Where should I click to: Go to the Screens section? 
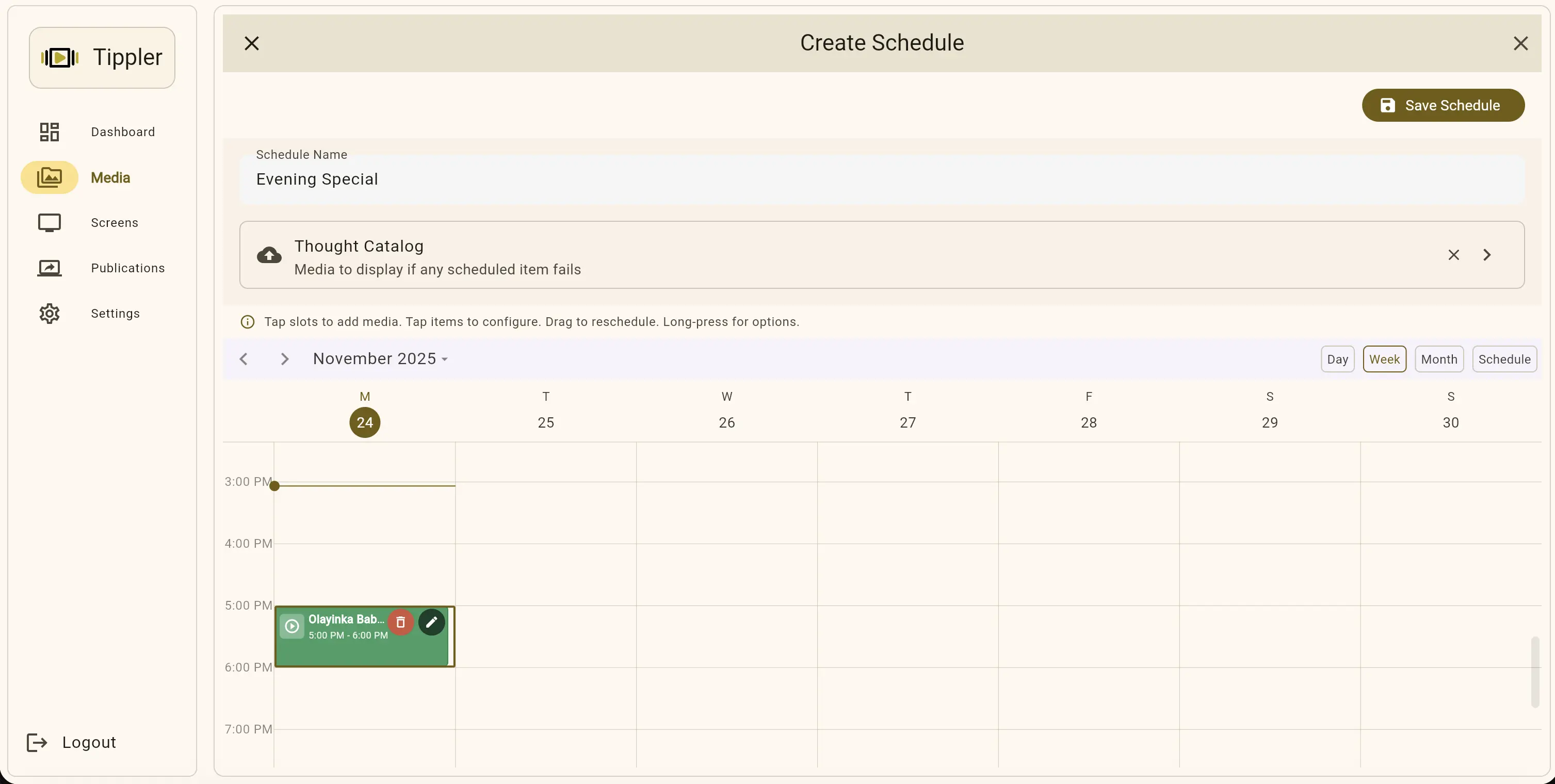(115, 223)
